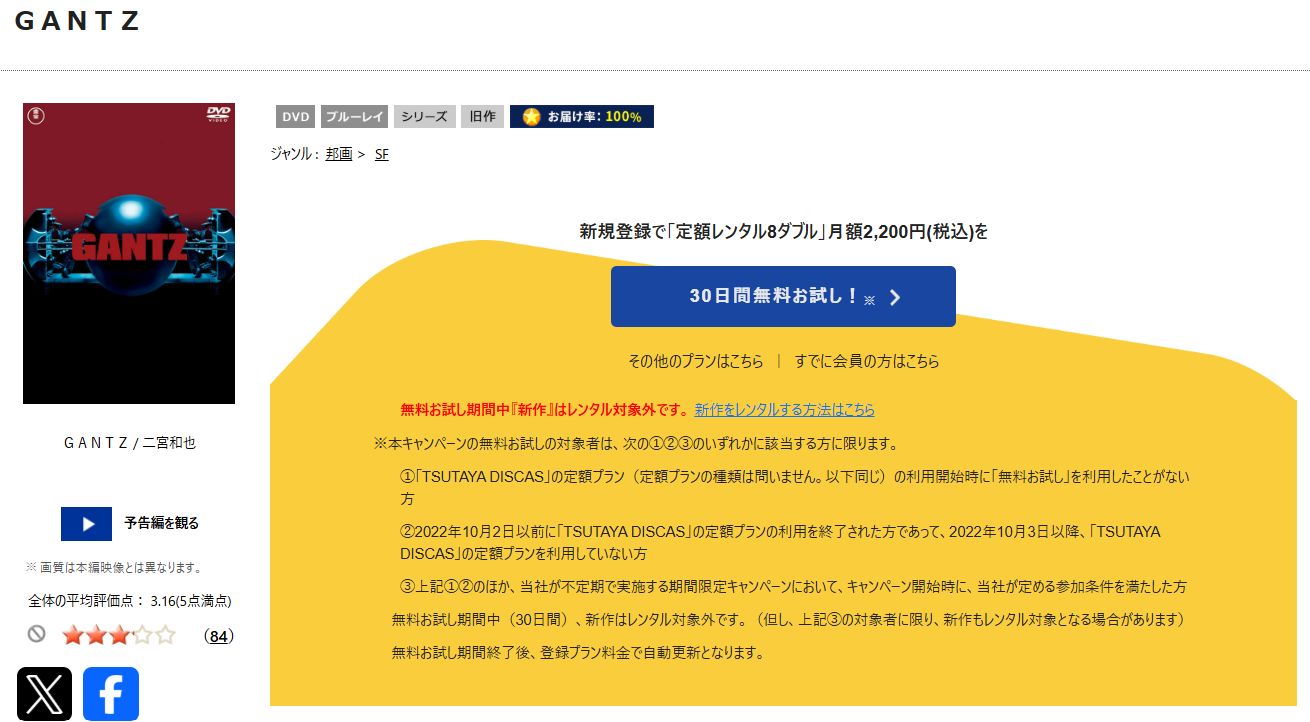
Task: Select the ブルーレイ tag
Action: point(354,117)
